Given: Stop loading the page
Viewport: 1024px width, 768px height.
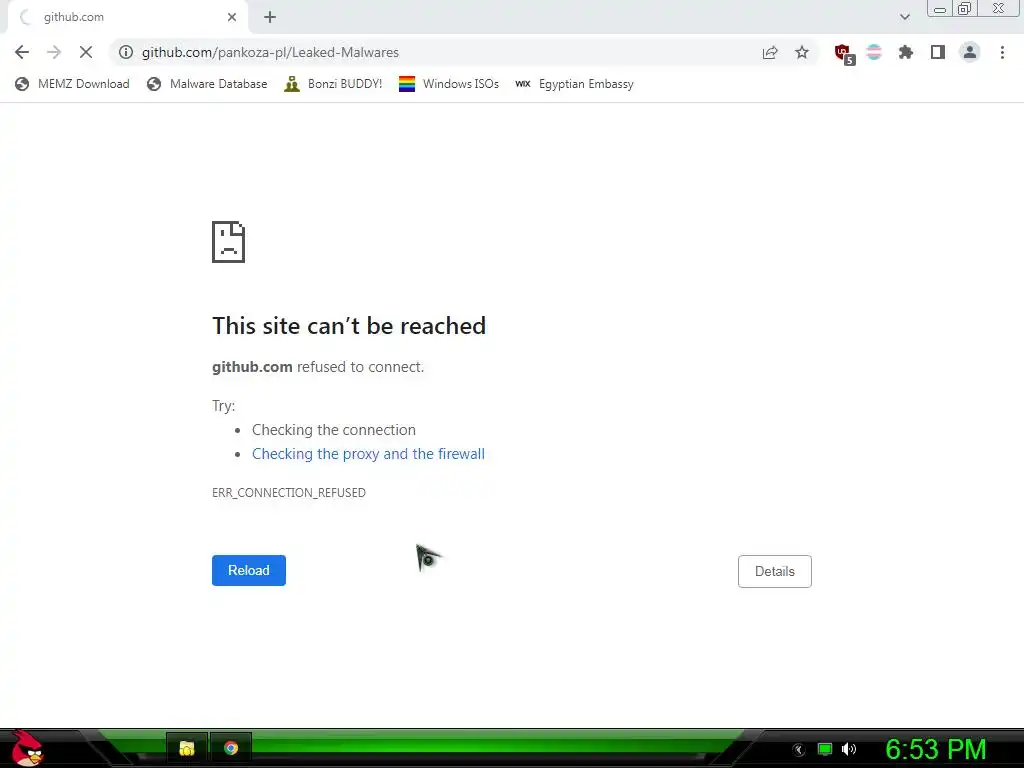Looking at the screenshot, I should [x=86, y=52].
